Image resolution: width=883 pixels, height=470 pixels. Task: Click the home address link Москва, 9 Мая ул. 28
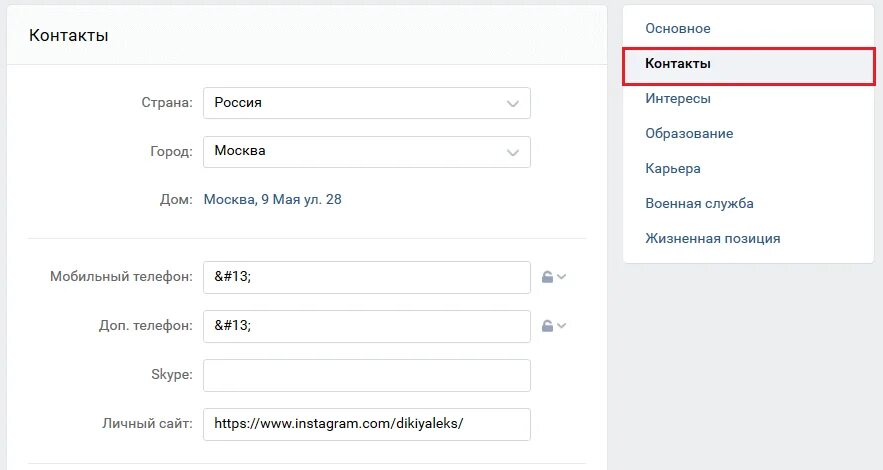(273, 199)
